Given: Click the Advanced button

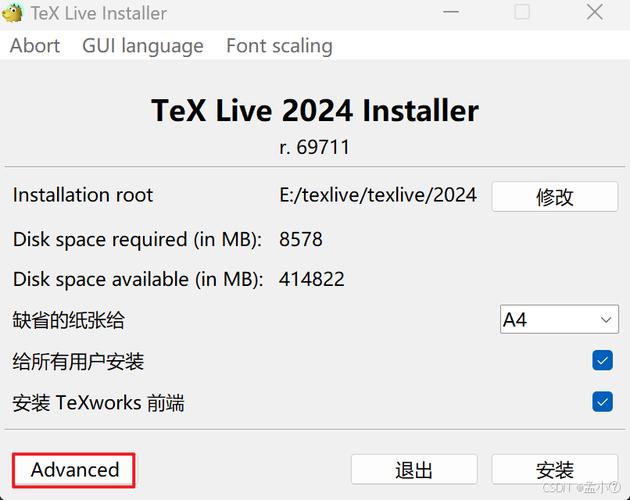Looking at the screenshot, I should point(74,470).
